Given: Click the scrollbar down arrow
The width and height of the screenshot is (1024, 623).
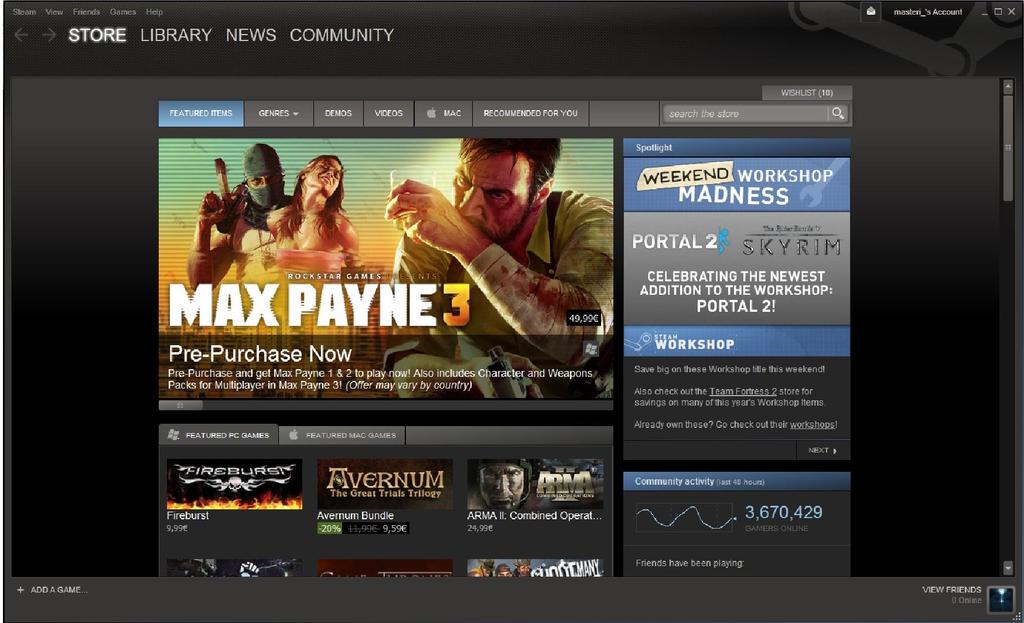Looking at the screenshot, I should (1008, 569).
